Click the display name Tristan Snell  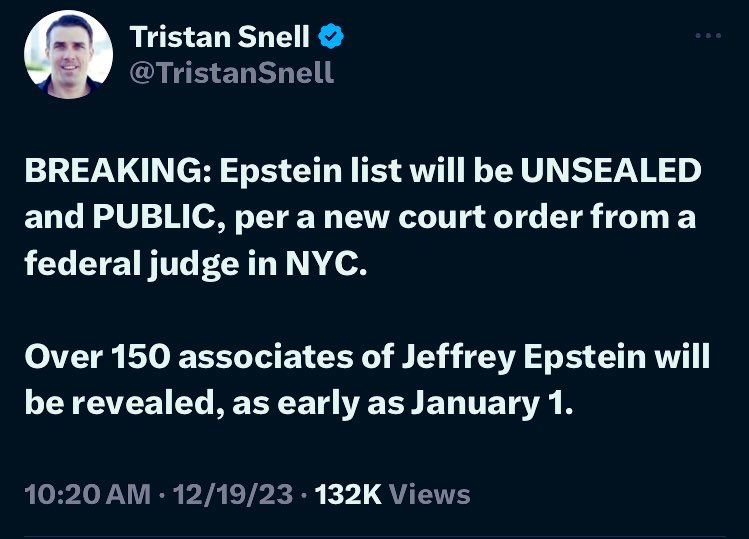coord(221,38)
